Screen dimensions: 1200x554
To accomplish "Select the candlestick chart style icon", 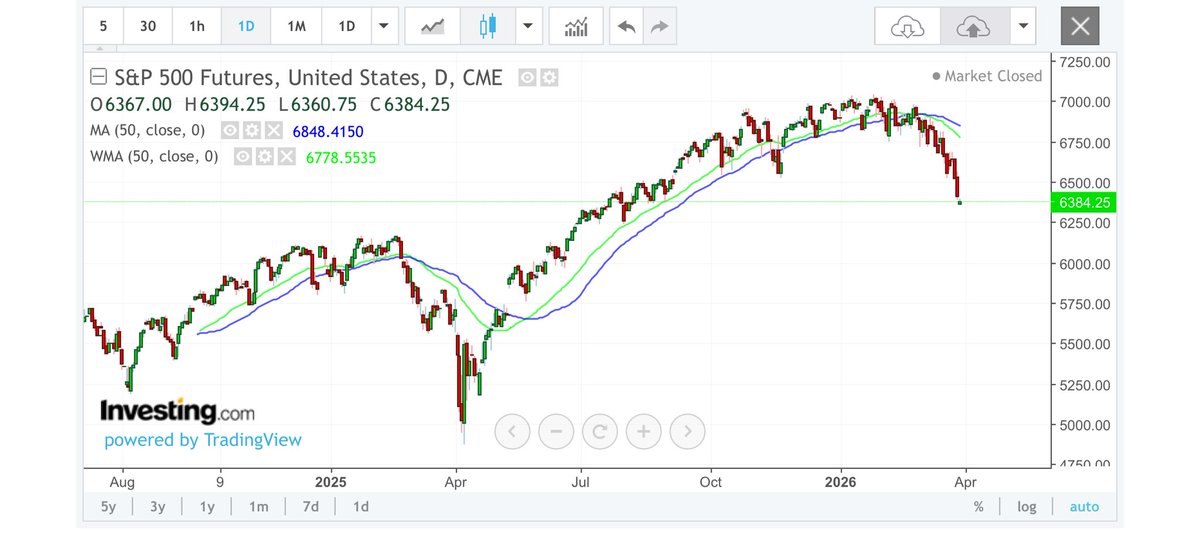I will pos(488,26).
